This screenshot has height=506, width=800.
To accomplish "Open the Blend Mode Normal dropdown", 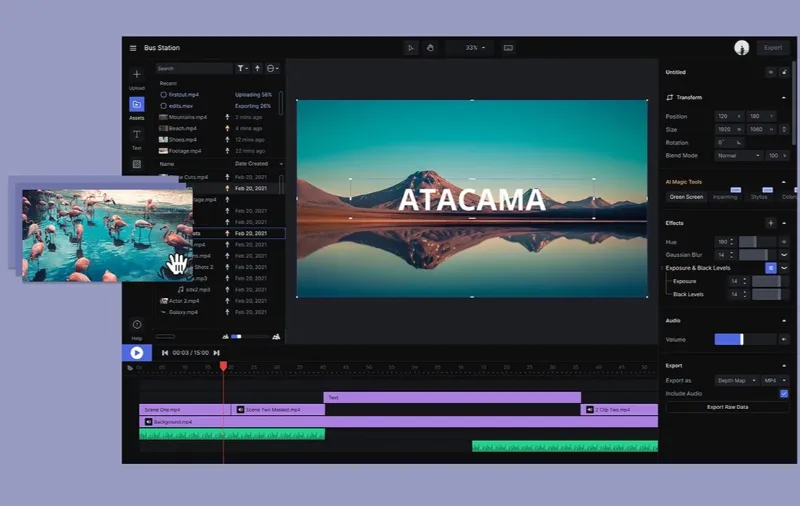I will 738,156.
